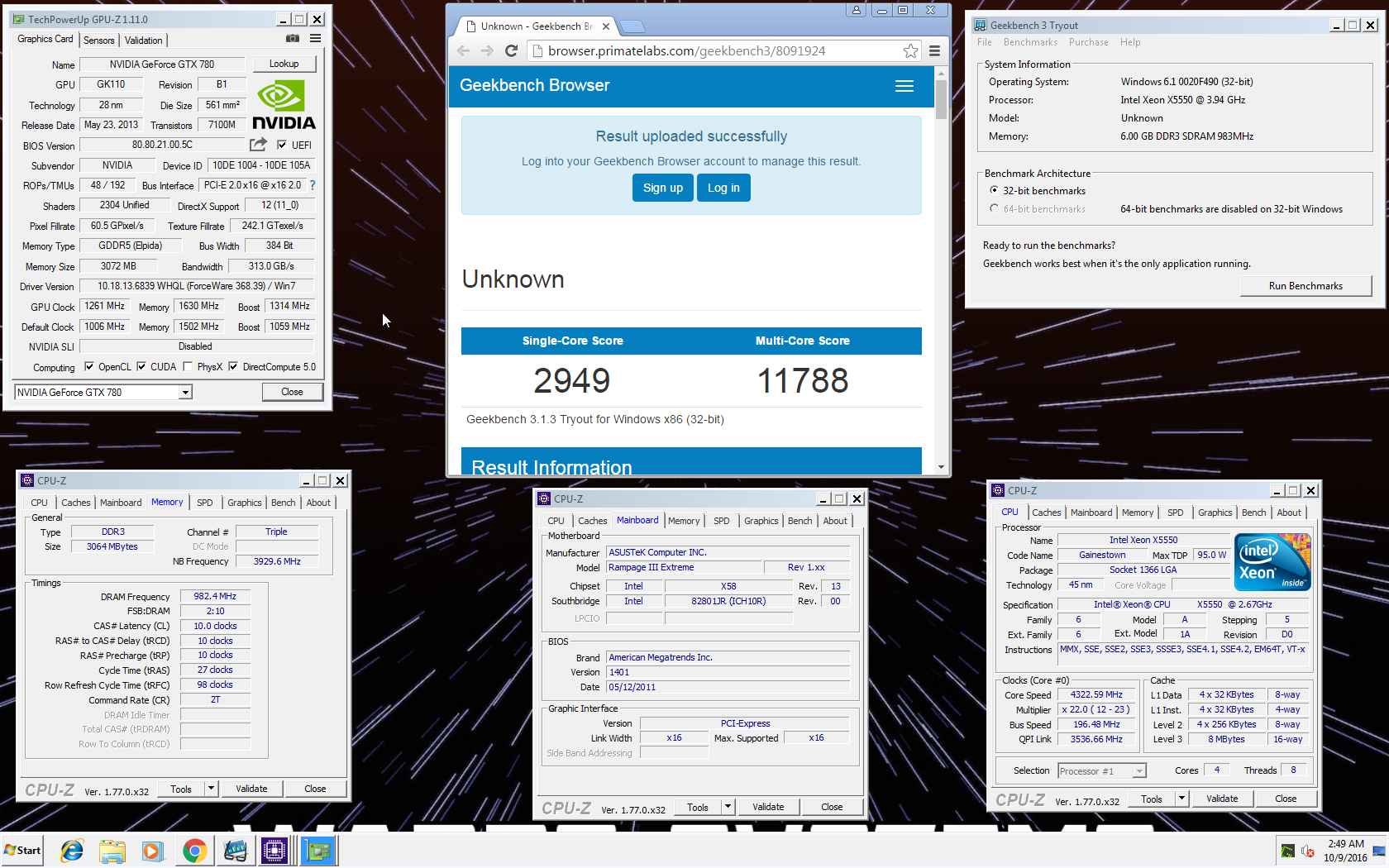Open the GPU-Z hamburger menu icon
The height and width of the screenshot is (868, 1389).
click(315, 38)
